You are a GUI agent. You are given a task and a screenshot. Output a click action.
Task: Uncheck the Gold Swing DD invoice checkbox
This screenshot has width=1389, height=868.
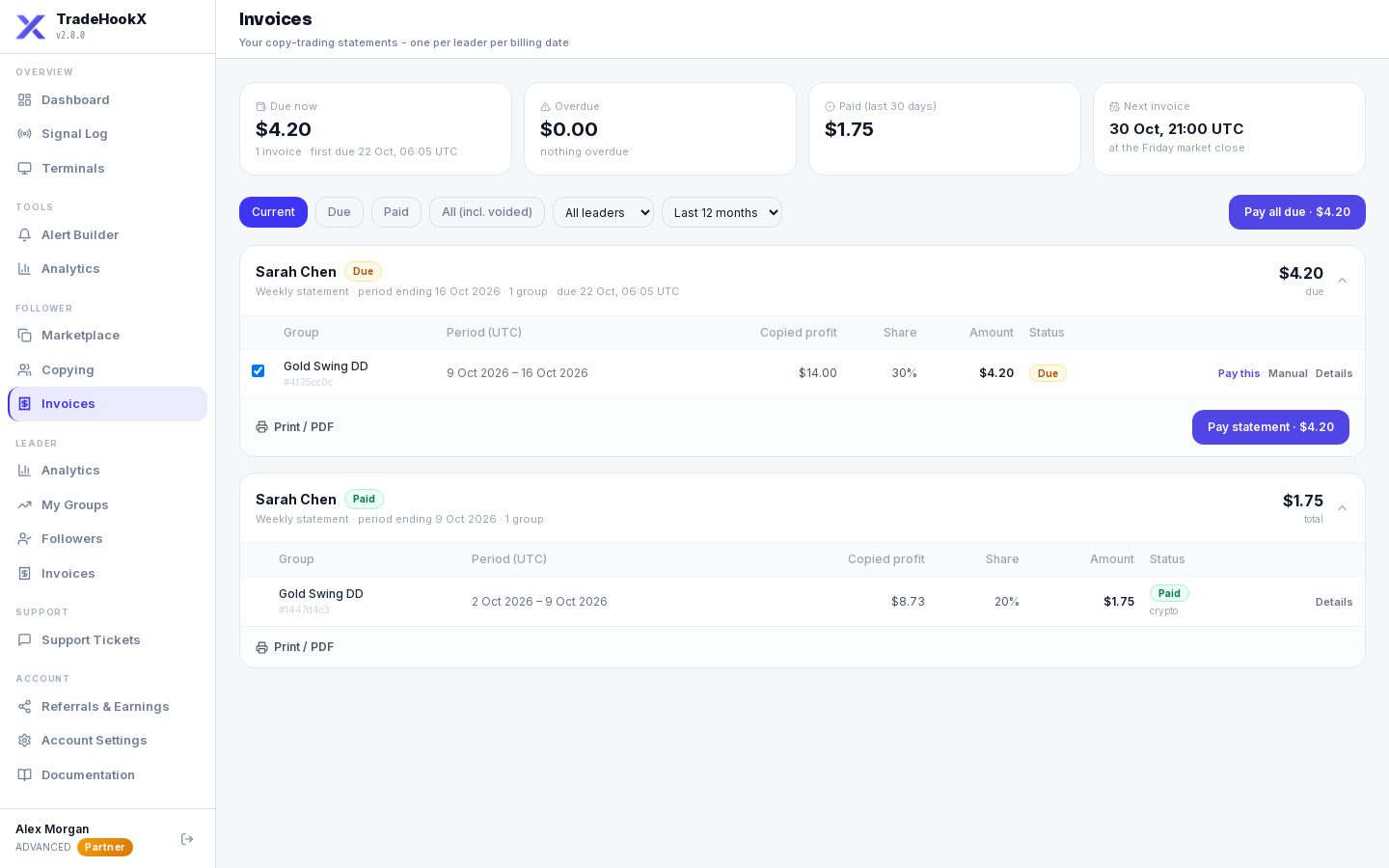258,370
